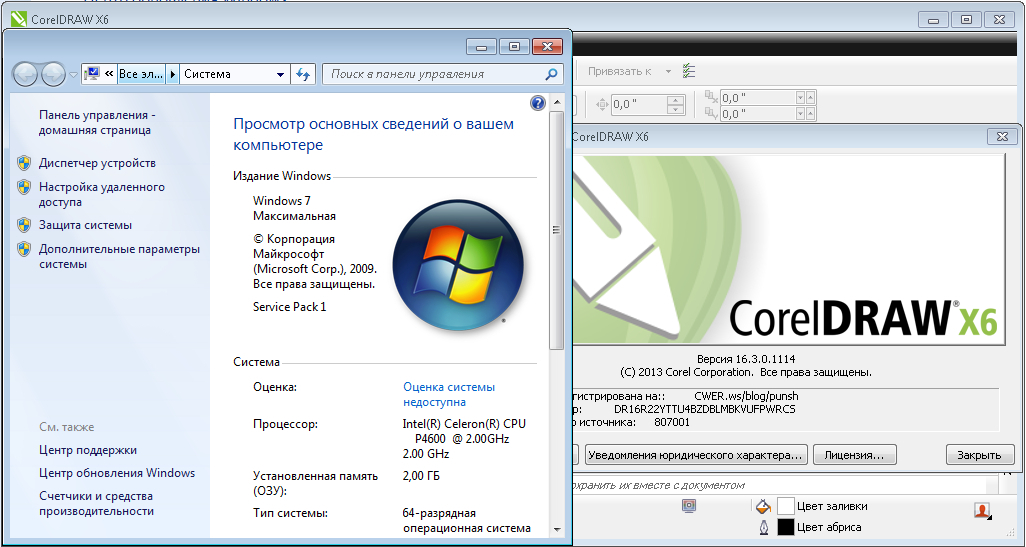The height and width of the screenshot is (547, 1026).
Task: Click the duplicate distance Y icon
Action: tap(711, 114)
